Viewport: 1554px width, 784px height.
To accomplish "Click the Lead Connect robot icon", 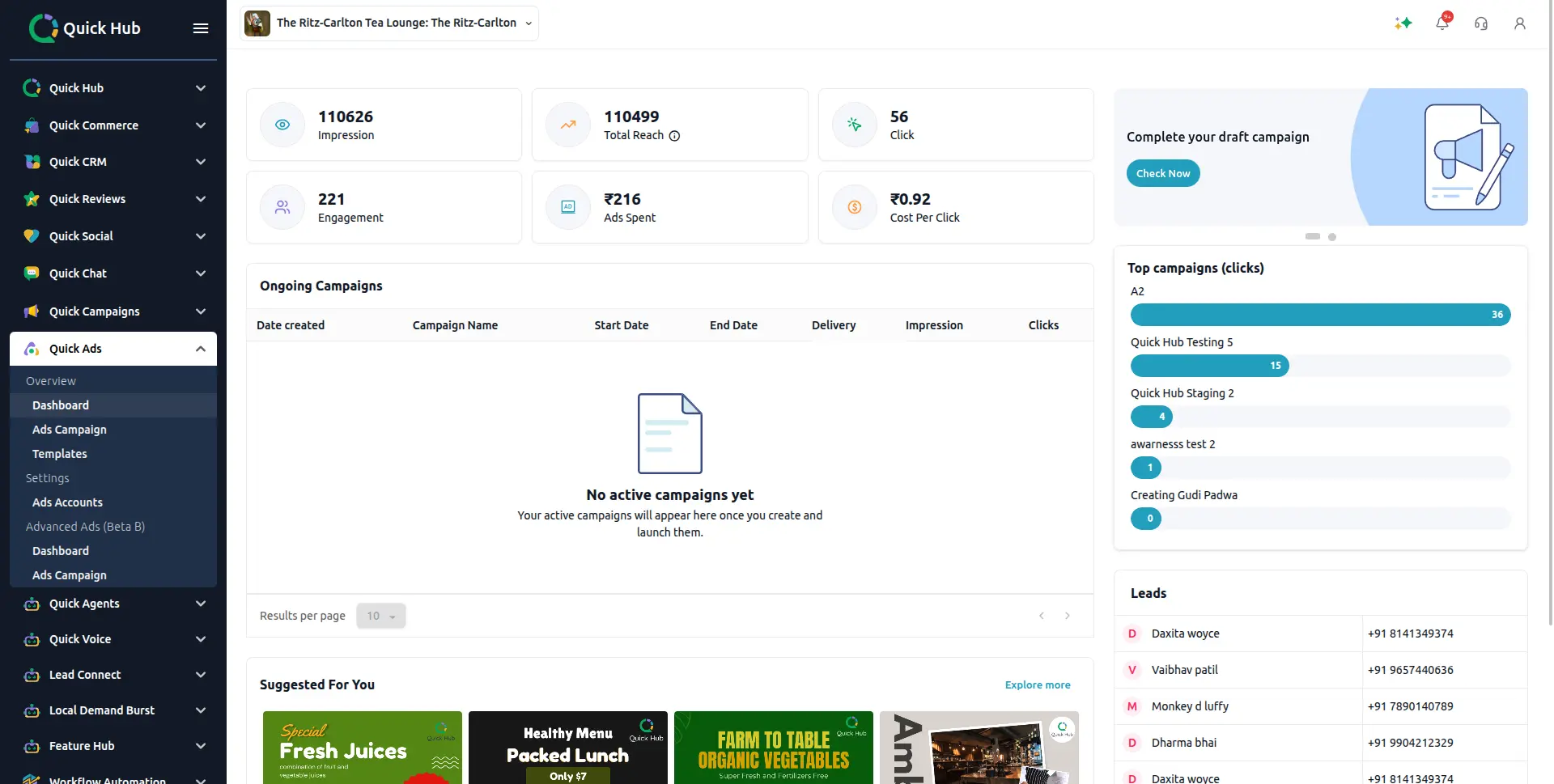I will [32, 675].
